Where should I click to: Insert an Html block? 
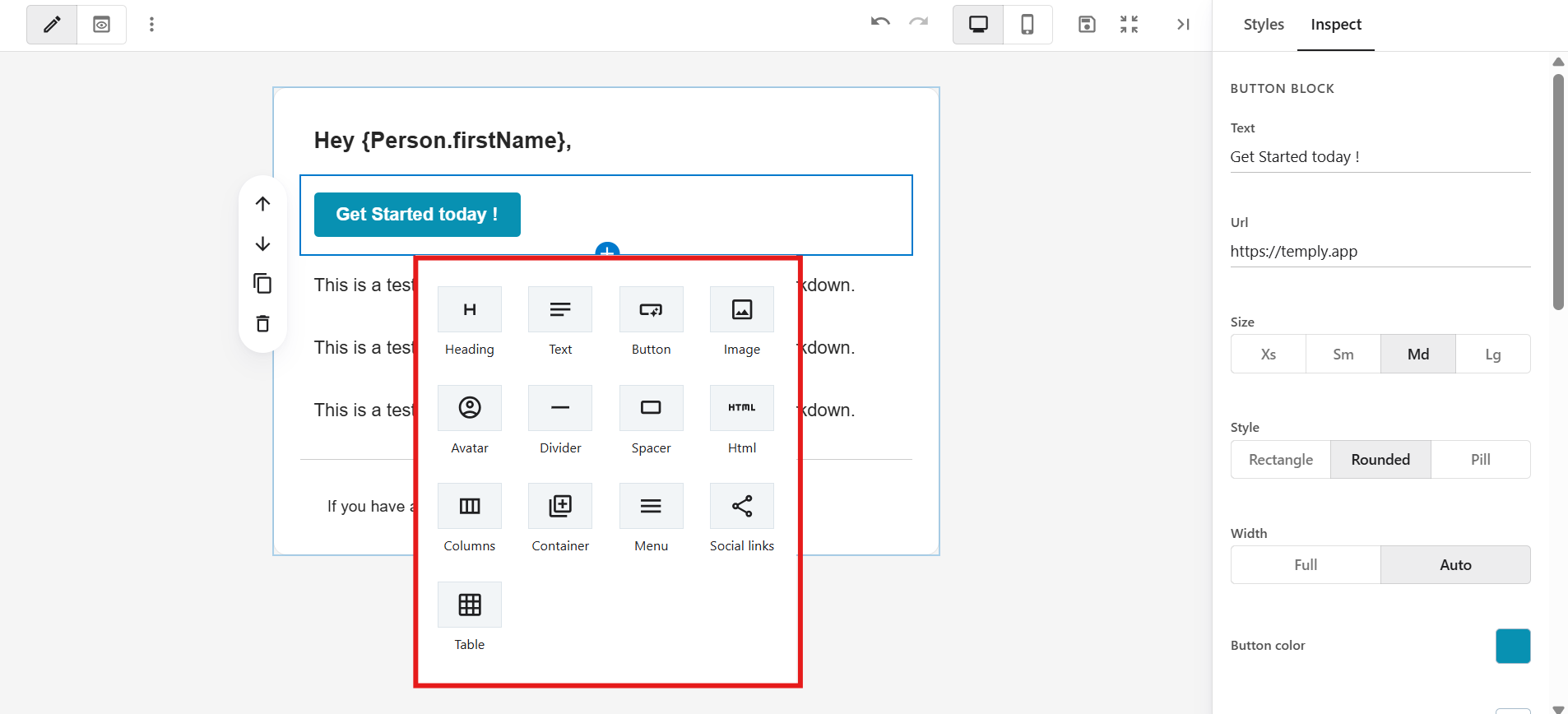(x=742, y=420)
